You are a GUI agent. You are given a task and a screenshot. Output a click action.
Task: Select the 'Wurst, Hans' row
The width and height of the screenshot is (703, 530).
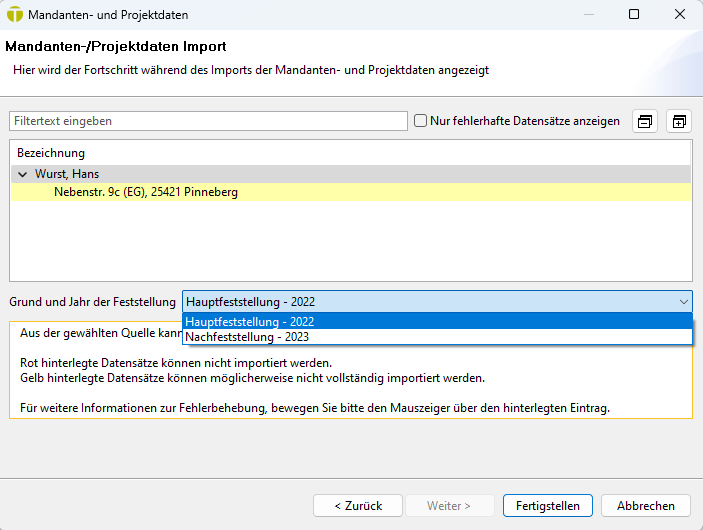point(67,174)
